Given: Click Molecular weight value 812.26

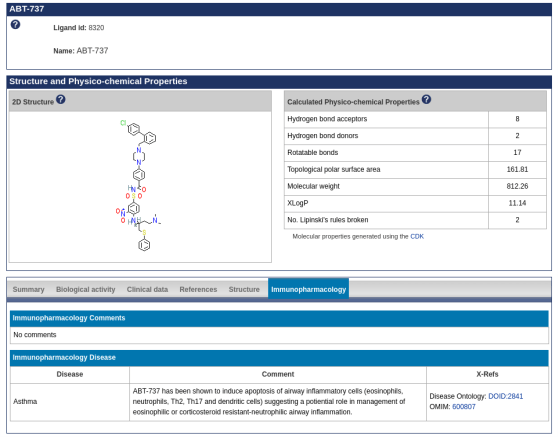Looking at the screenshot, I should pyautogui.click(x=517, y=186).
